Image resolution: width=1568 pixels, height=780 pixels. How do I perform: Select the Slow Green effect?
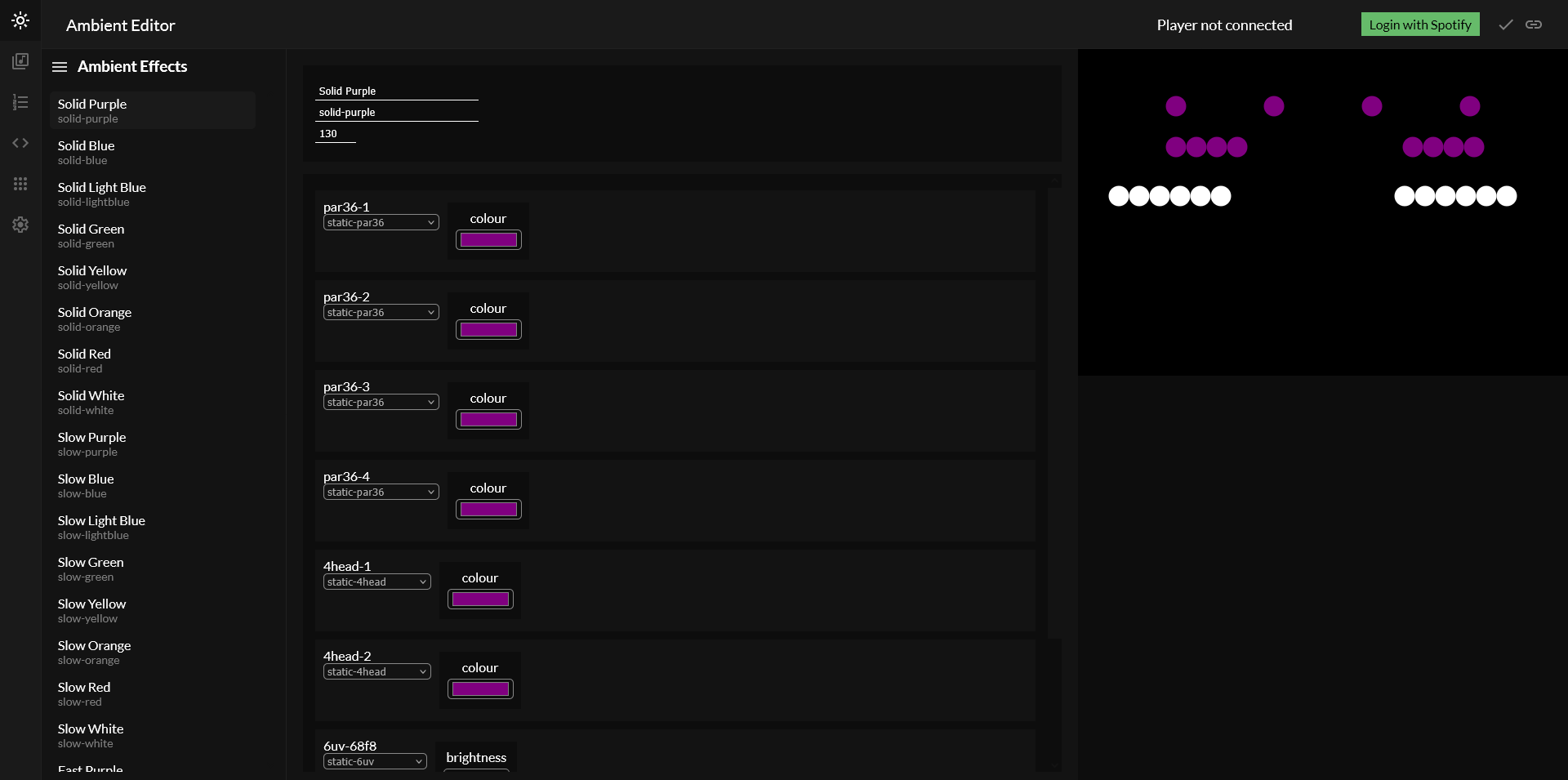pos(91,568)
